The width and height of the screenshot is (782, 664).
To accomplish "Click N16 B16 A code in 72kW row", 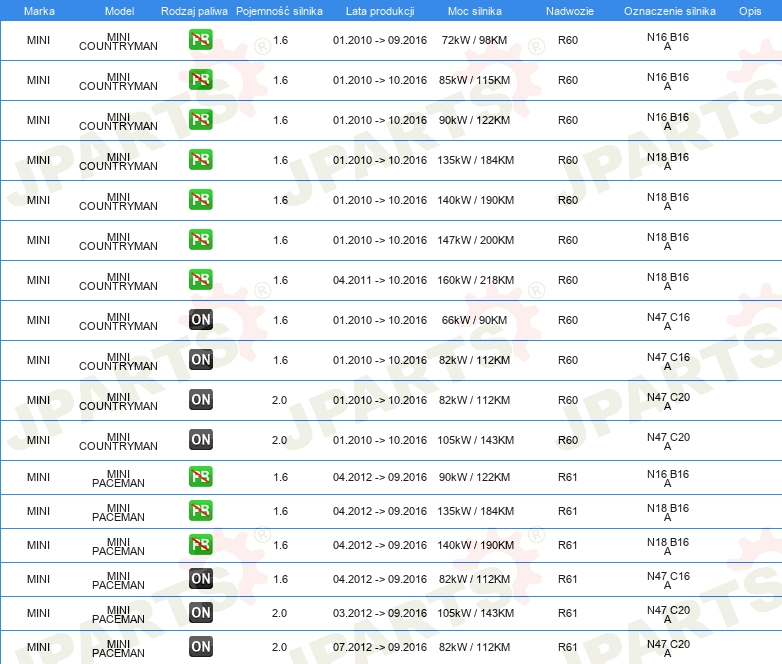I will pyautogui.click(x=668, y=41).
